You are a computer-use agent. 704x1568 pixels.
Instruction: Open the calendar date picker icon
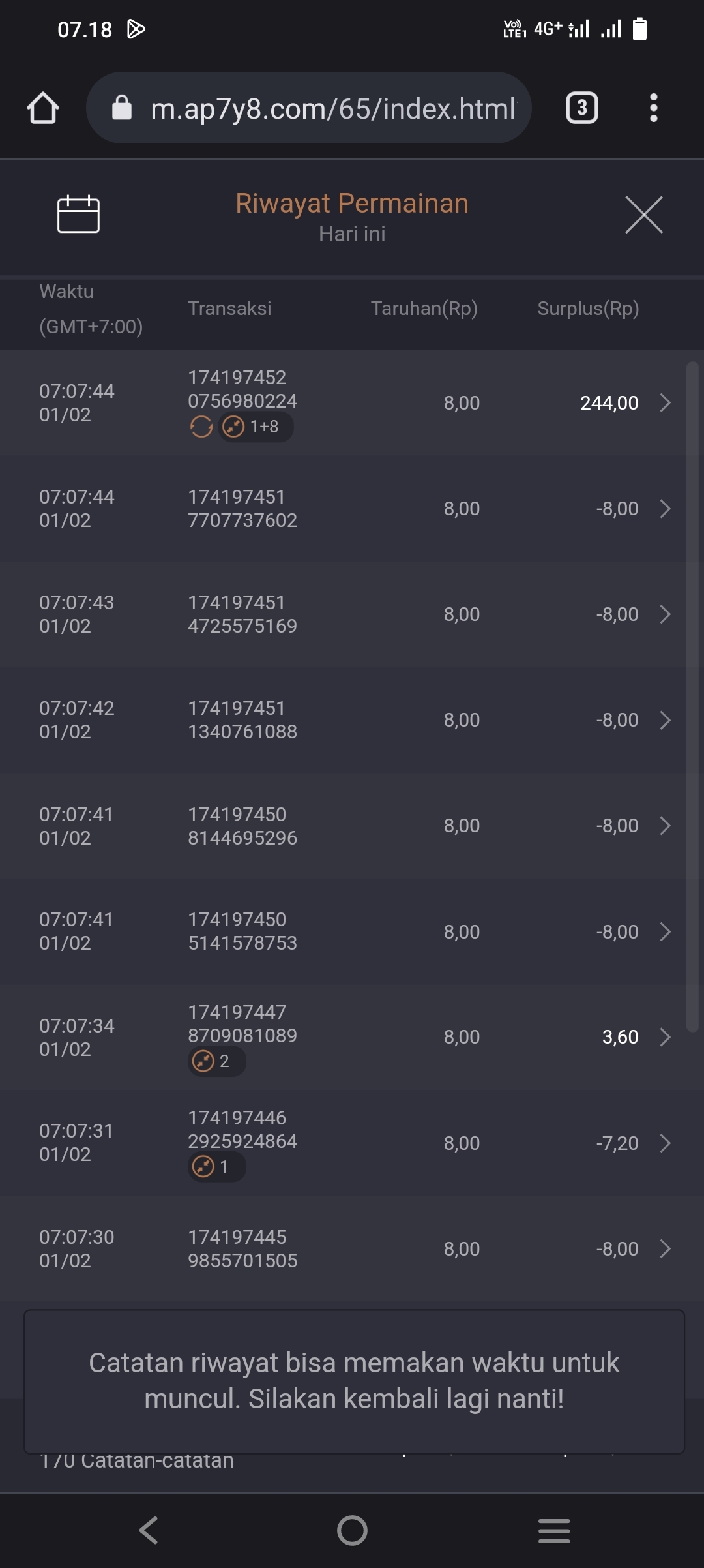(x=78, y=214)
